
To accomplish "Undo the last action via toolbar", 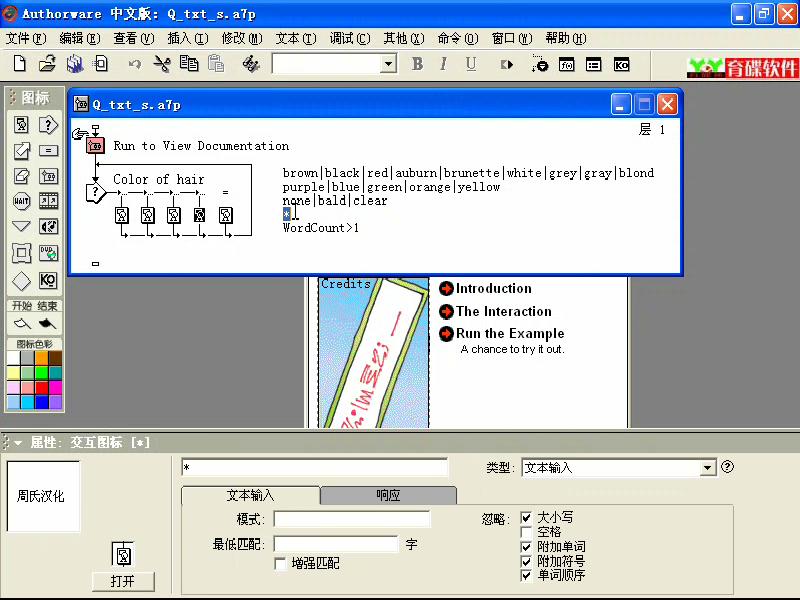I will point(135,64).
